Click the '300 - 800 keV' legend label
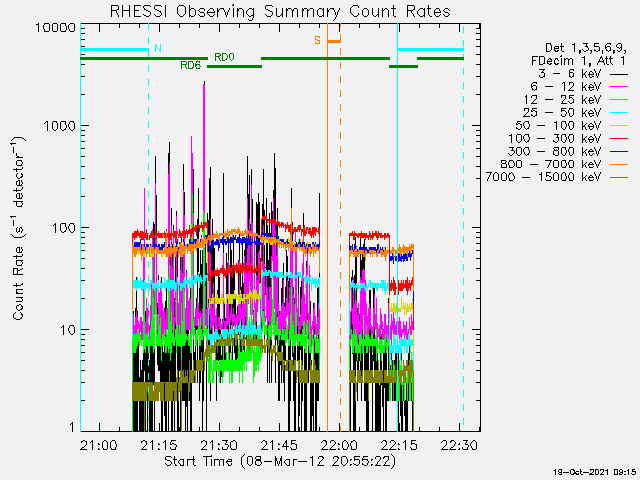Image resolution: width=640 pixels, height=480 pixels. pos(555,151)
